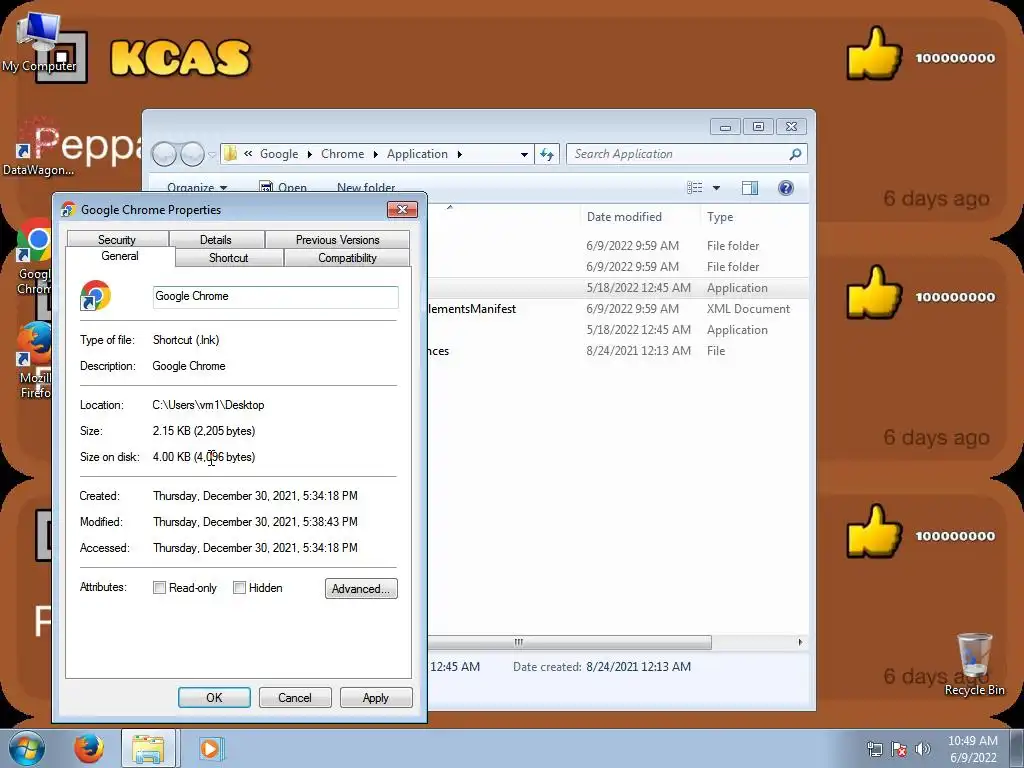This screenshot has width=1024, height=768.
Task: Open address bar history dropdown
Action: (524, 155)
